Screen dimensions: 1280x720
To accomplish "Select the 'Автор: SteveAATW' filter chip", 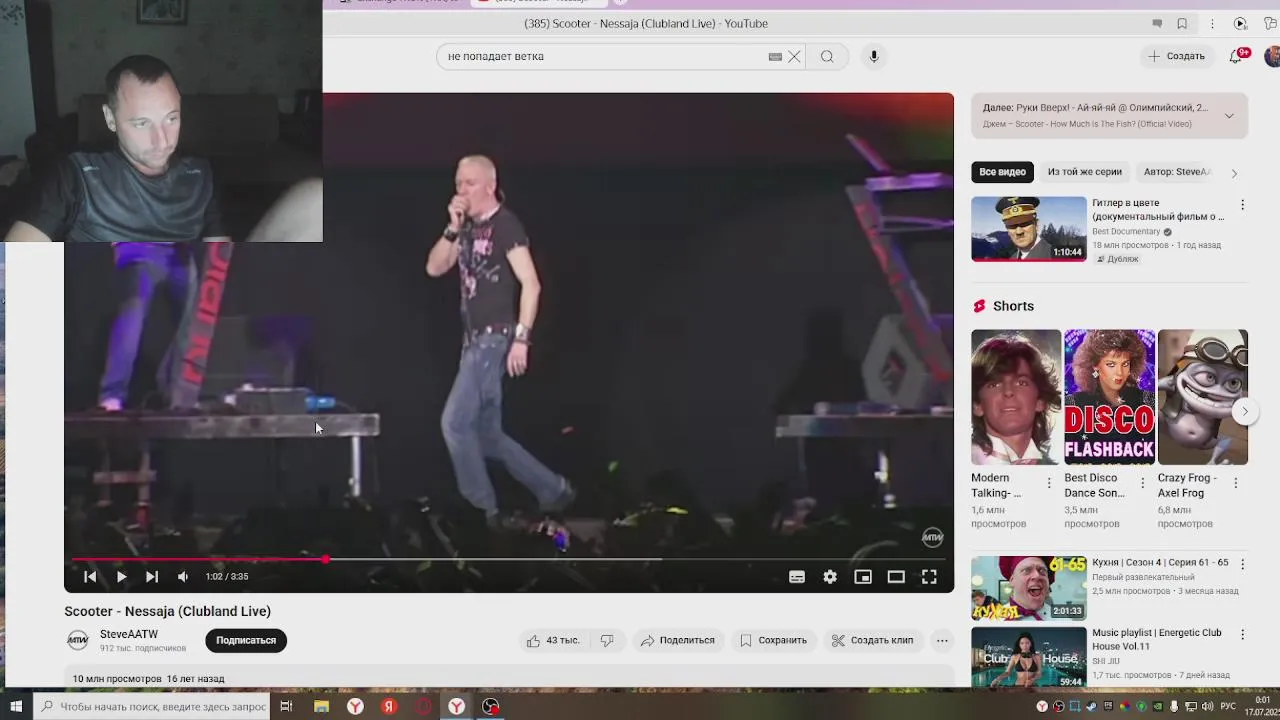I will 1178,172.
